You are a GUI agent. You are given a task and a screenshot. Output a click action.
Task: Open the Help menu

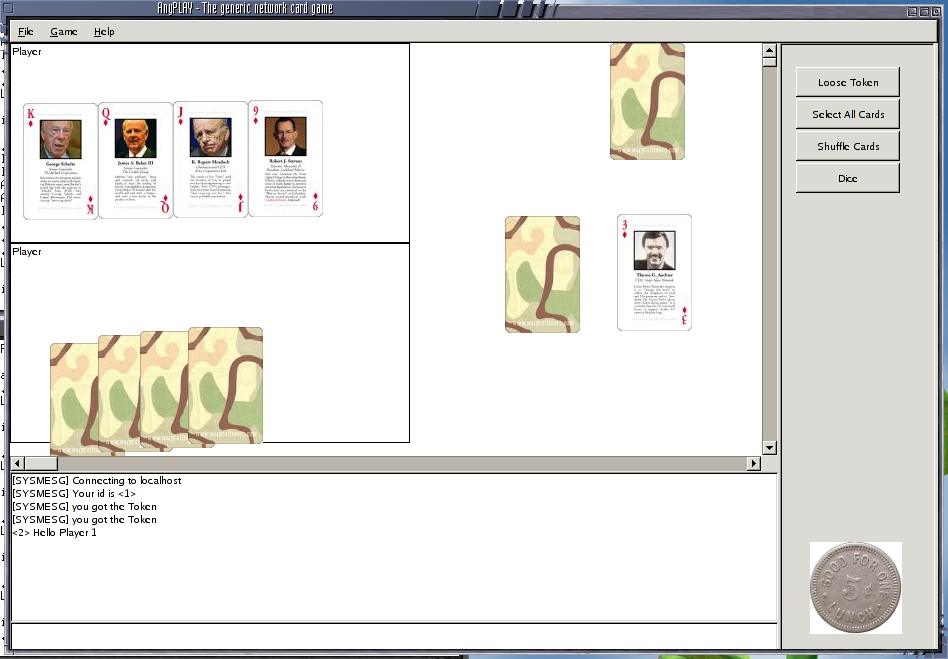click(104, 31)
